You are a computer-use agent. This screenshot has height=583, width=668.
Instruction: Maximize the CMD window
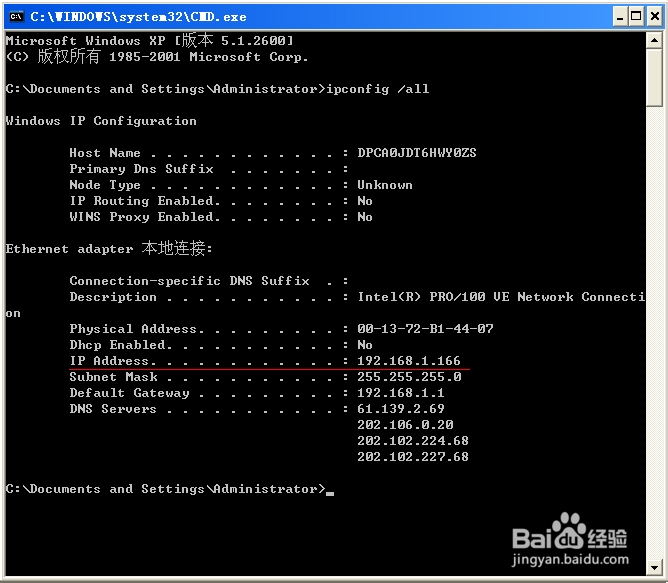point(636,17)
